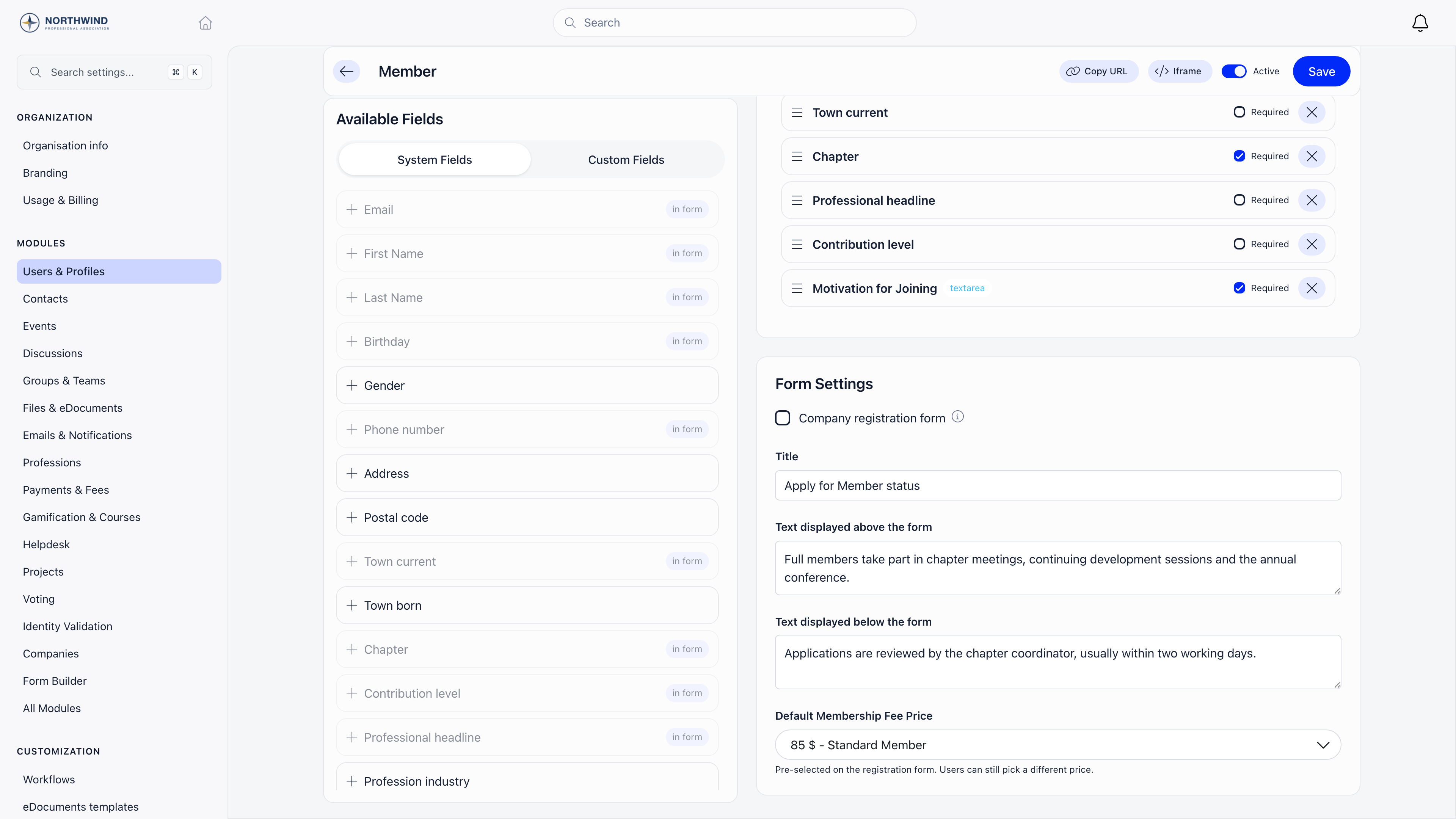Click the search magnifier in settings search
1456x819 pixels.
click(x=36, y=72)
